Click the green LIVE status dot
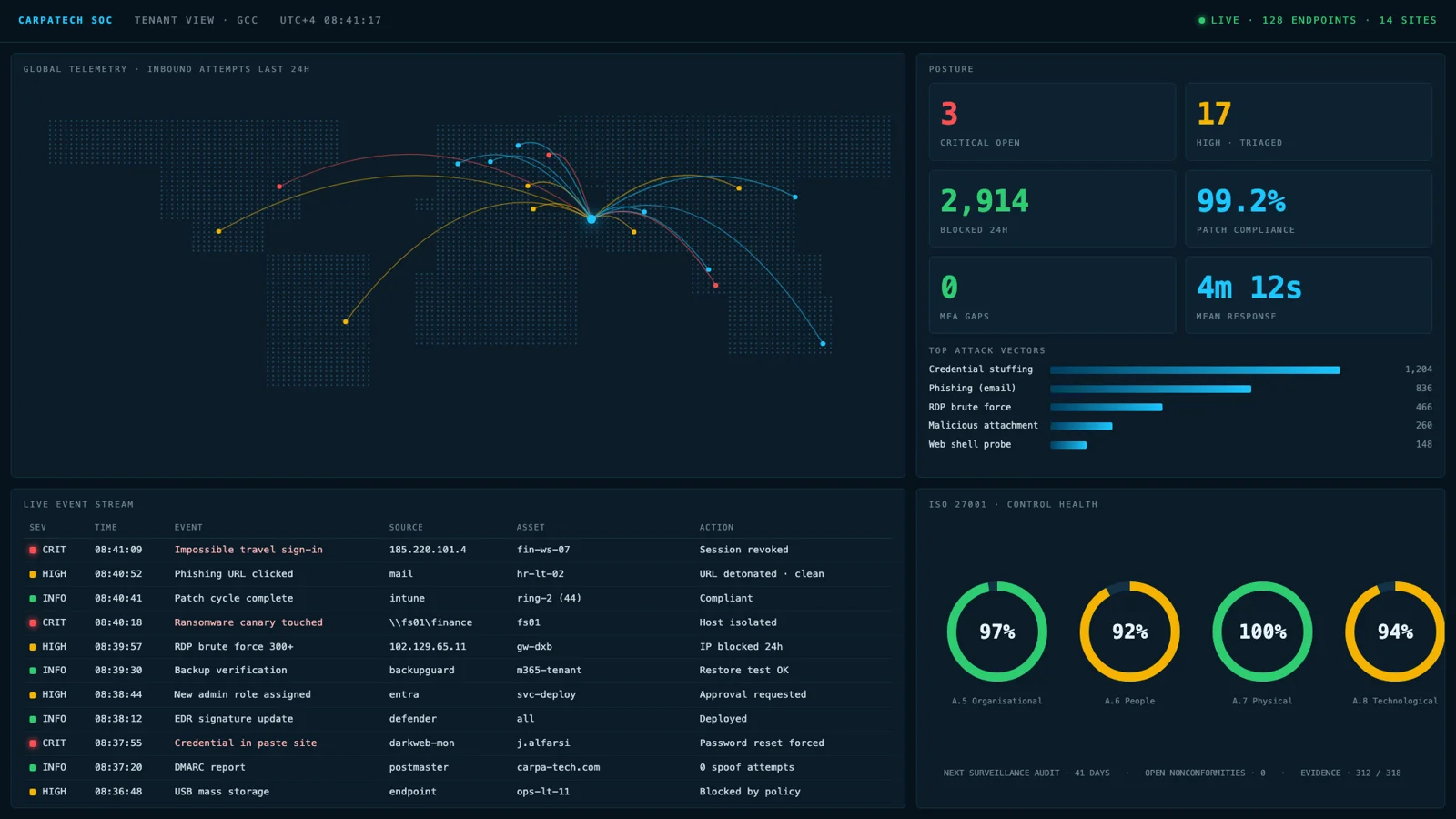This screenshot has width=1456, height=819. click(1202, 20)
